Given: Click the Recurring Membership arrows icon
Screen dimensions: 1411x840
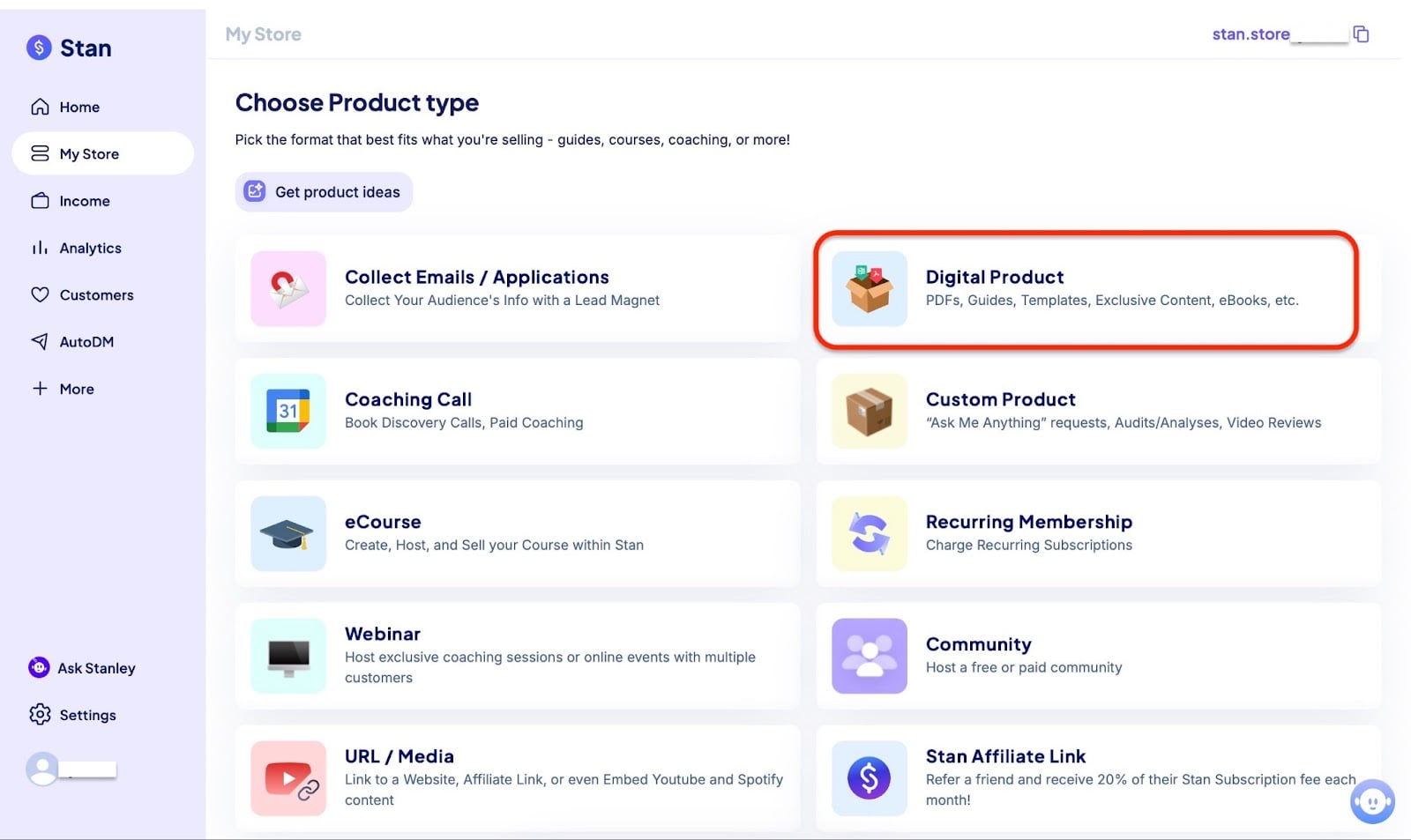Looking at the screenshot, I should tap(870, 533).
